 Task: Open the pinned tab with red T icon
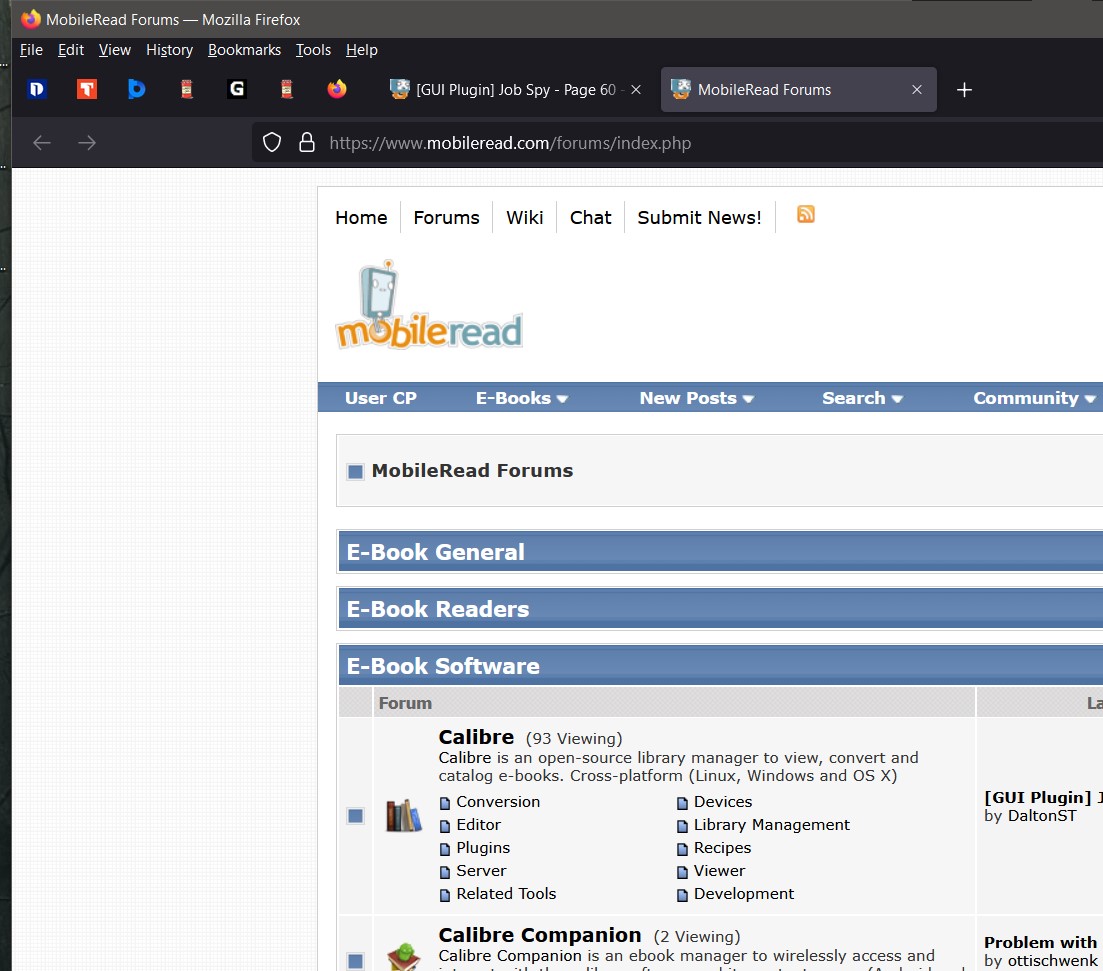click(x=87, y=89)
